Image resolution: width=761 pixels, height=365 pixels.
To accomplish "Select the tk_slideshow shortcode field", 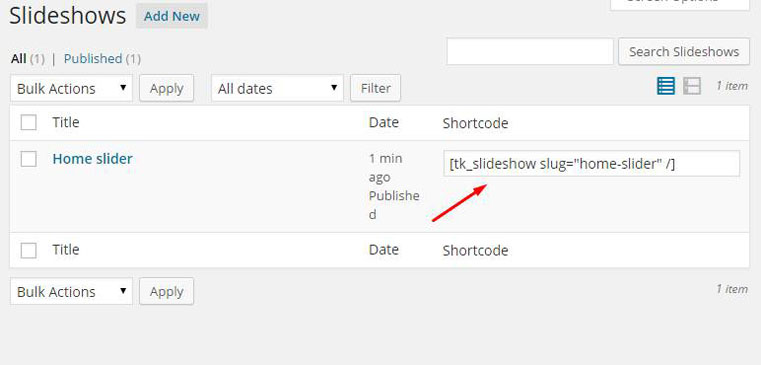I will tap(592, 164).
